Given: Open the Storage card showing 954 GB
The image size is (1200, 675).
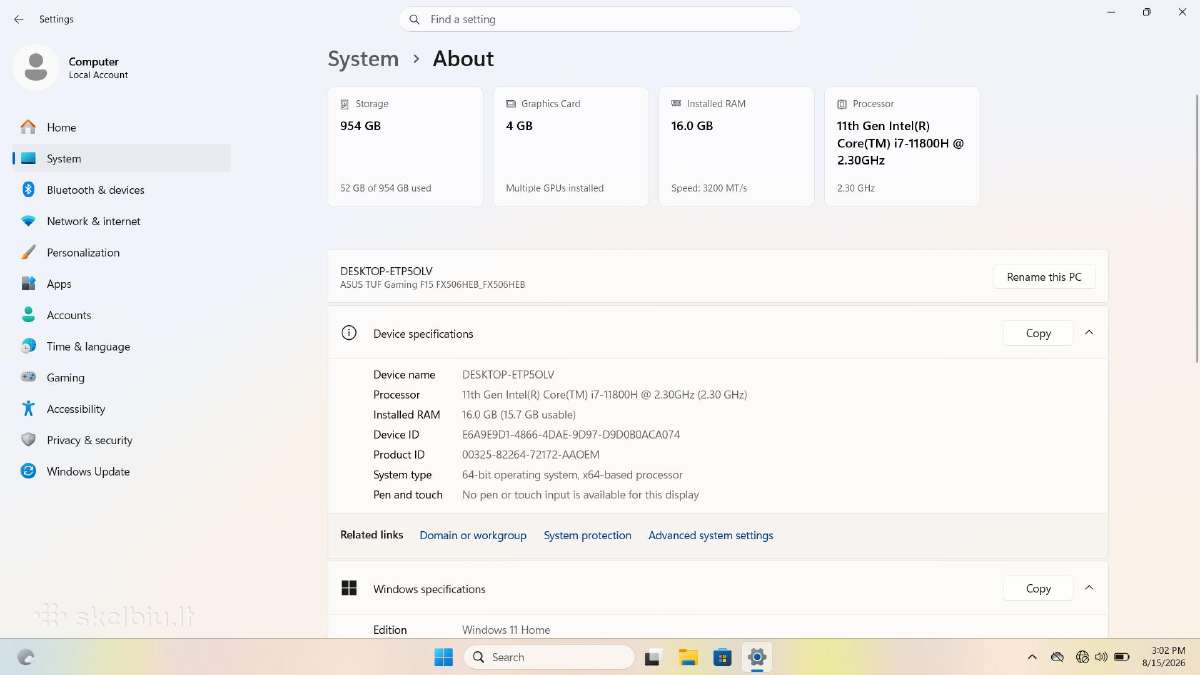Looking at the screenshot, I should tap(405, 146).
